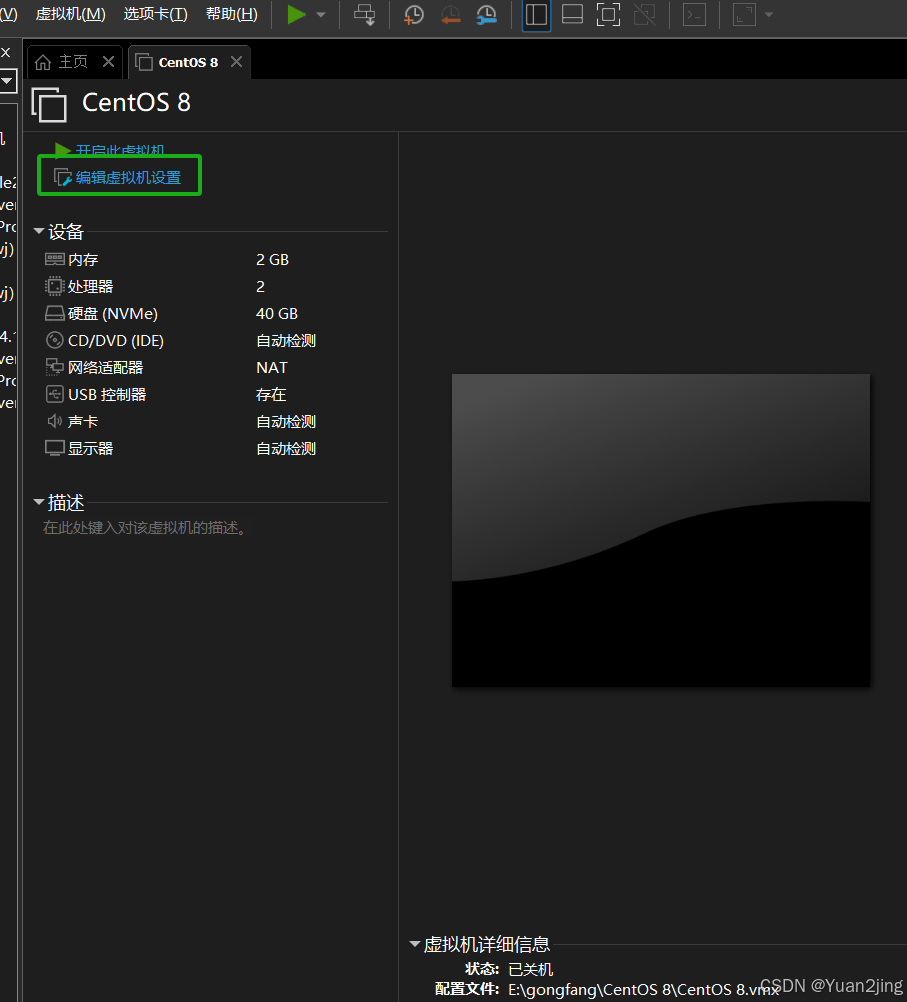907x1002 pixels.
Task: Click the send Ctrl+Alt+Del toolbar icon
Action: [x=365, y=14]
